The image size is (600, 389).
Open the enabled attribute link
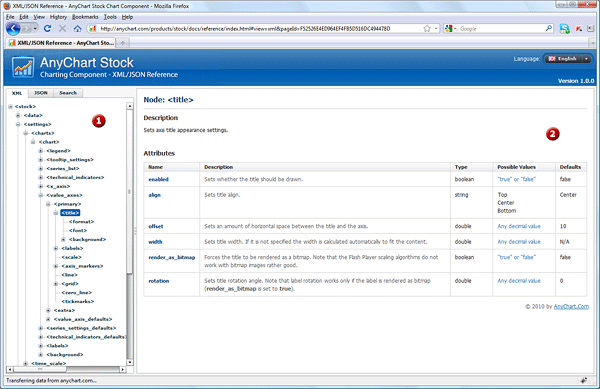coord(158,179)
